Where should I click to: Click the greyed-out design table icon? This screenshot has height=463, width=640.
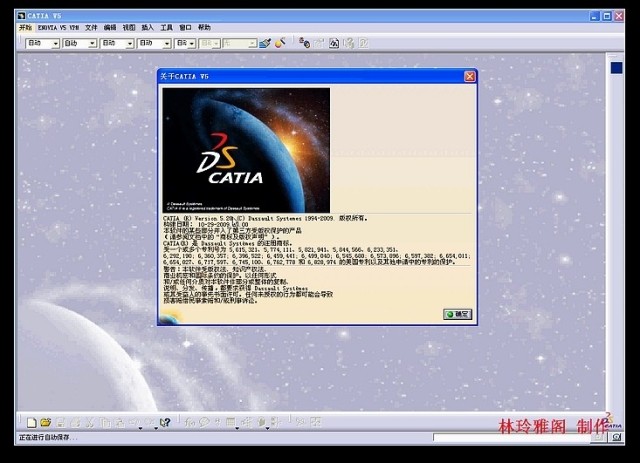pyautogui.click(x=231, y=422)
